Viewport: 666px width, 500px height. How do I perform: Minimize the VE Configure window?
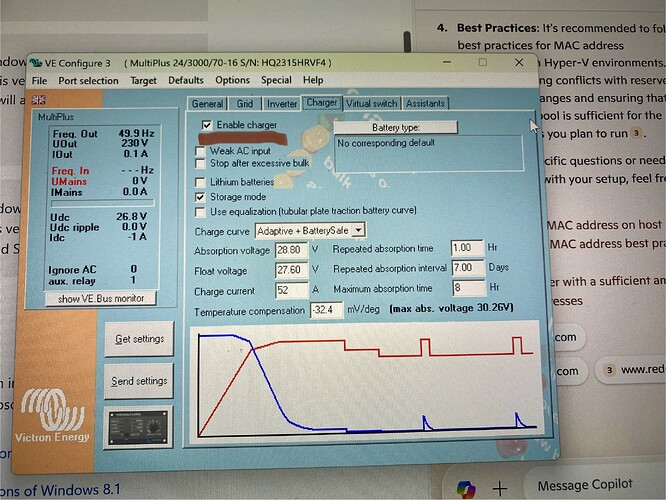coord(447,62)
